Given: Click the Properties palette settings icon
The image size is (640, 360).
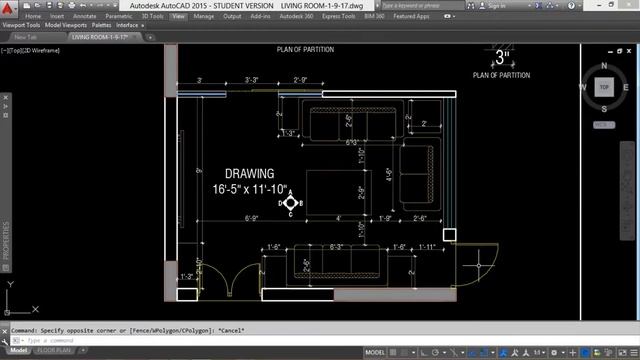Looking at the screenshot, I should pos(6,116).
